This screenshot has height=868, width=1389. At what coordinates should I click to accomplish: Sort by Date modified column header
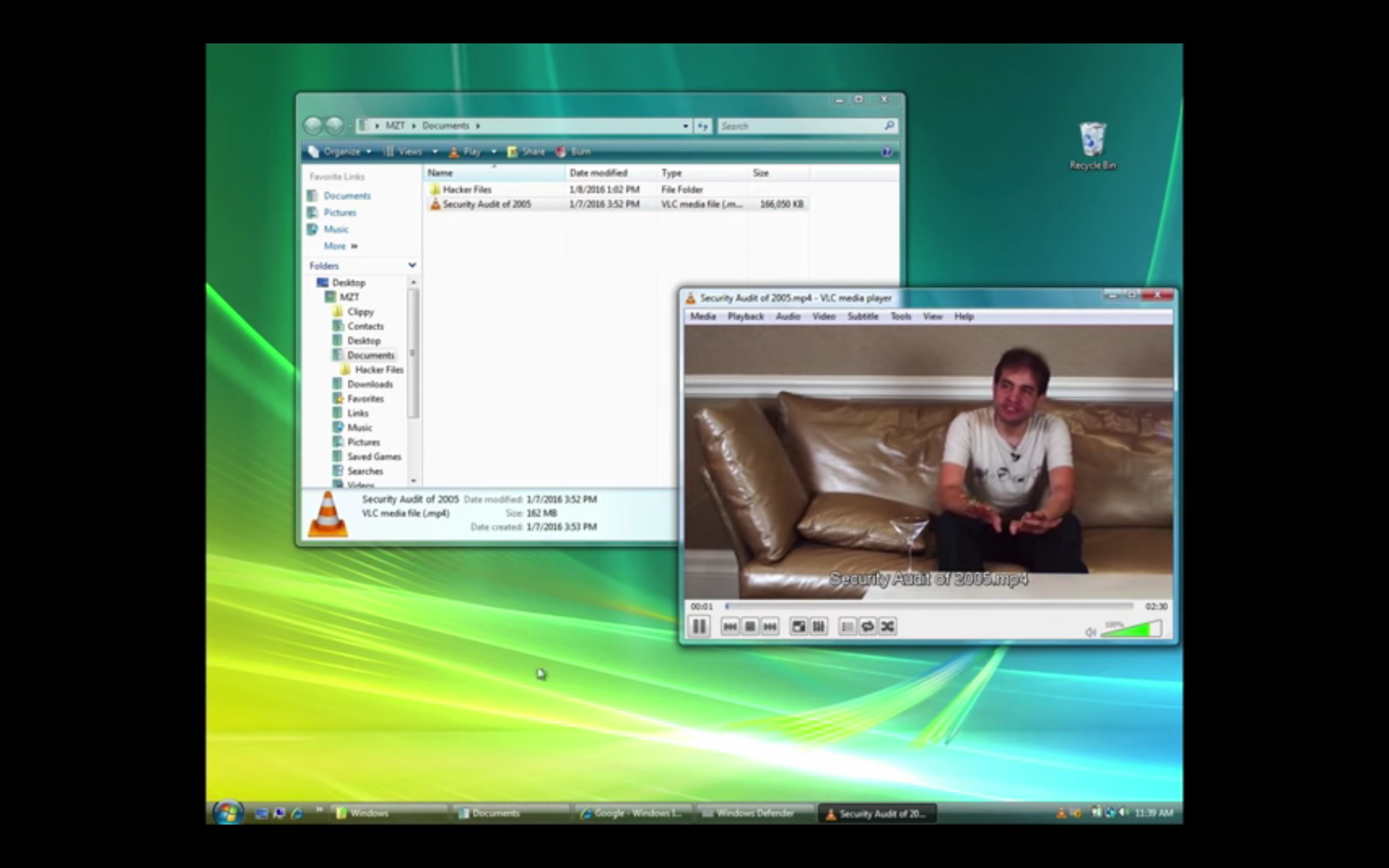click(611, 173)
